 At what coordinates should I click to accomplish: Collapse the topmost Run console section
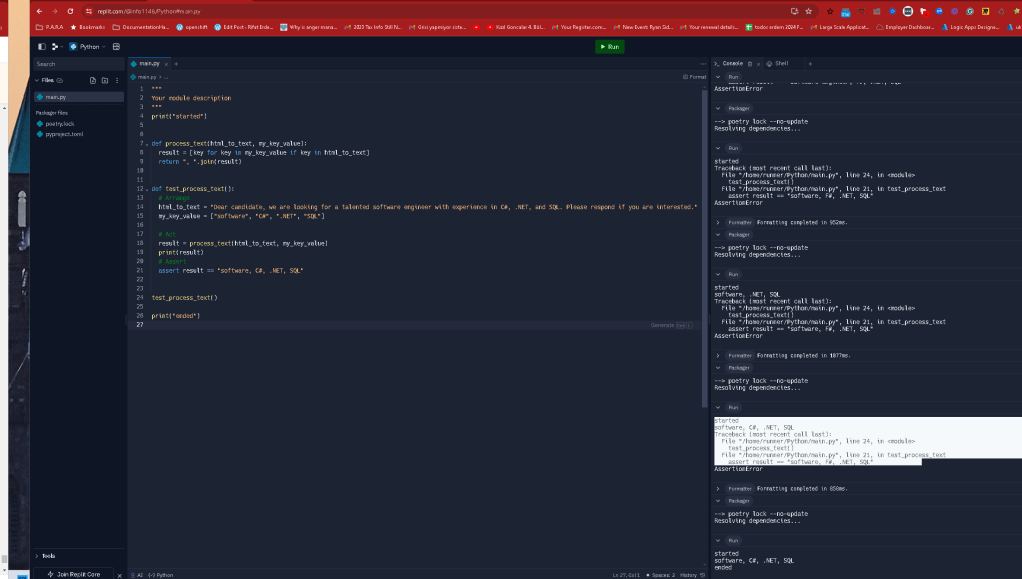pyautogui.click(x=718, y=77)
